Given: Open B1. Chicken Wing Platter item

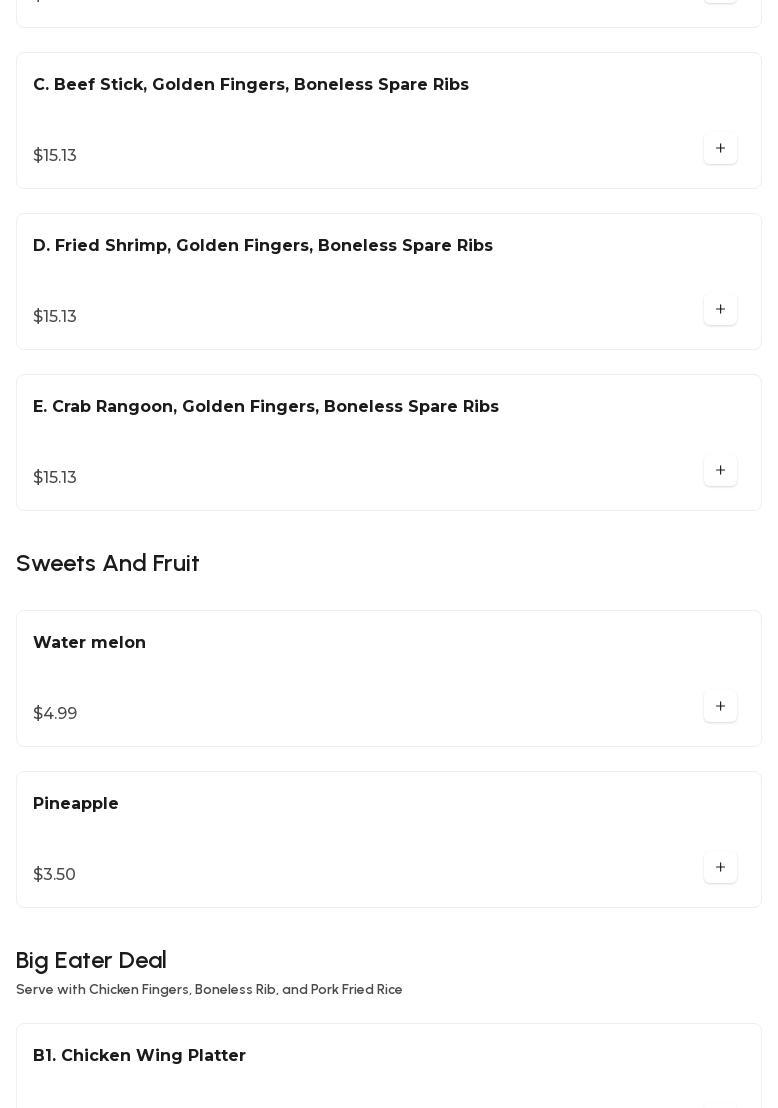Looking at the screenshot, I should pyautogui.click(x=139, y=1056).
